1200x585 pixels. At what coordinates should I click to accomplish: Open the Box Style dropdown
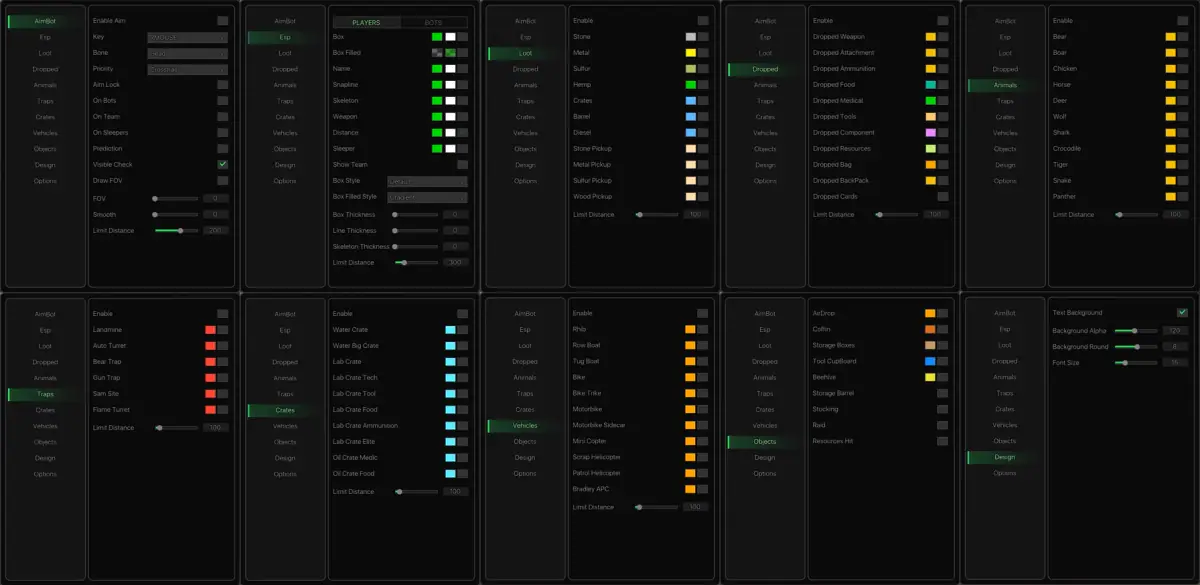428,182
